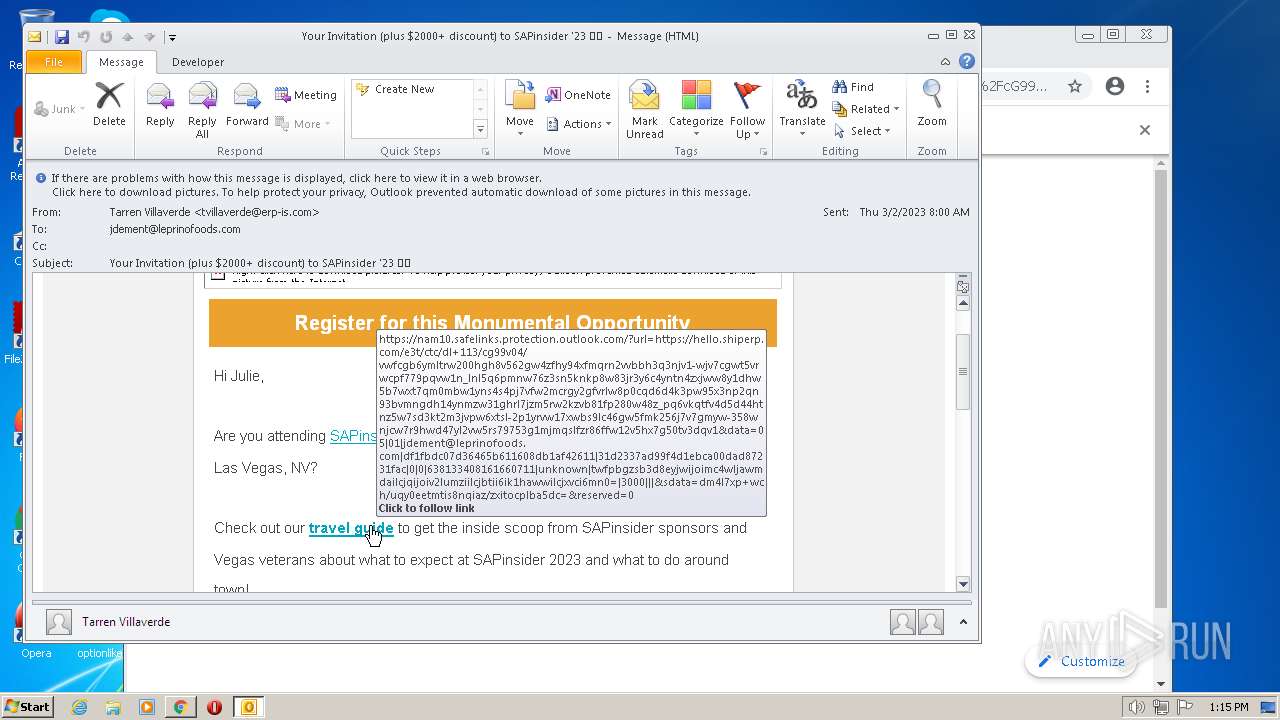Click Customize button in browser window
This screenshot has height=720, width=1280.
tap(1082, 661)
